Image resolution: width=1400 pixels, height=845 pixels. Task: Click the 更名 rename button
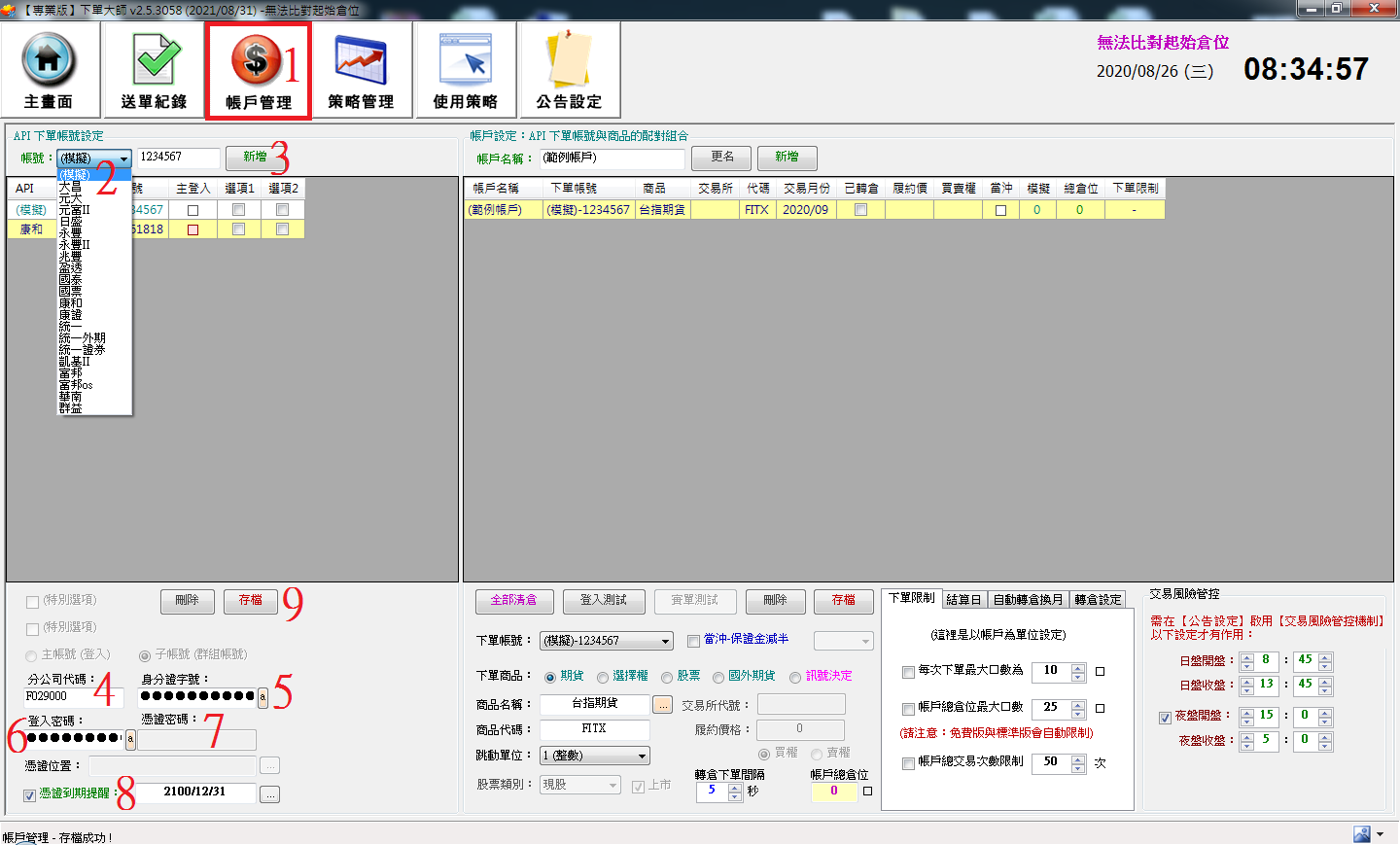coord(721,158)
